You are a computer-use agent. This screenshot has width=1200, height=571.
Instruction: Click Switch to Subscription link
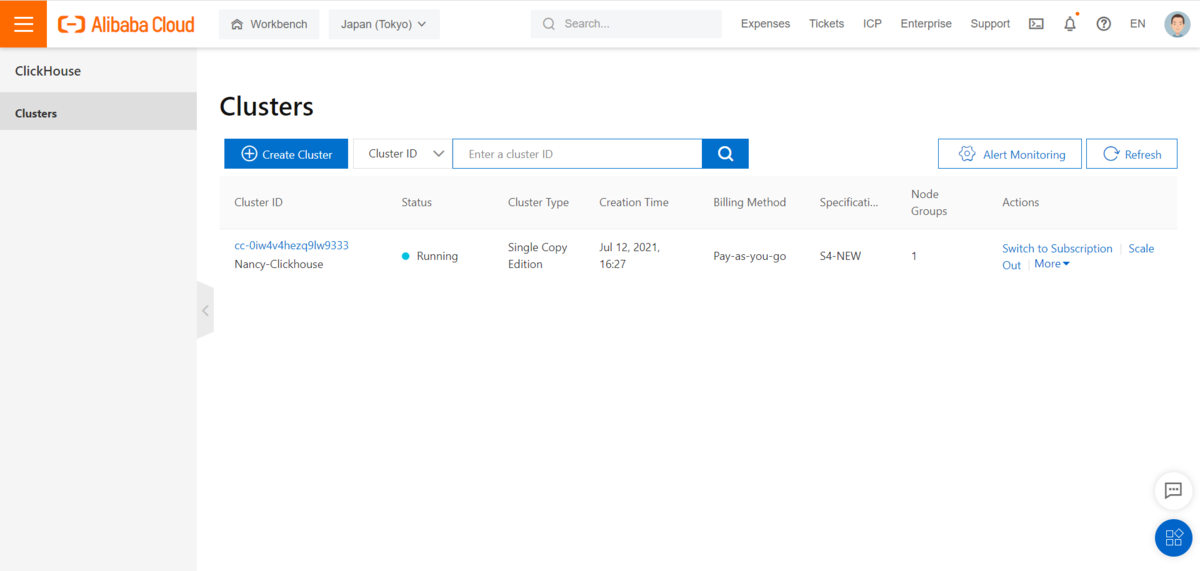point(1057,248)
